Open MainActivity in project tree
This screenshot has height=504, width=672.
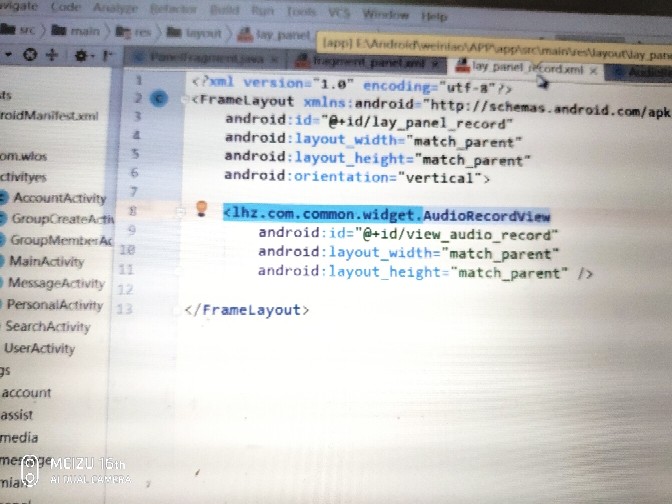tap(47, 261)
